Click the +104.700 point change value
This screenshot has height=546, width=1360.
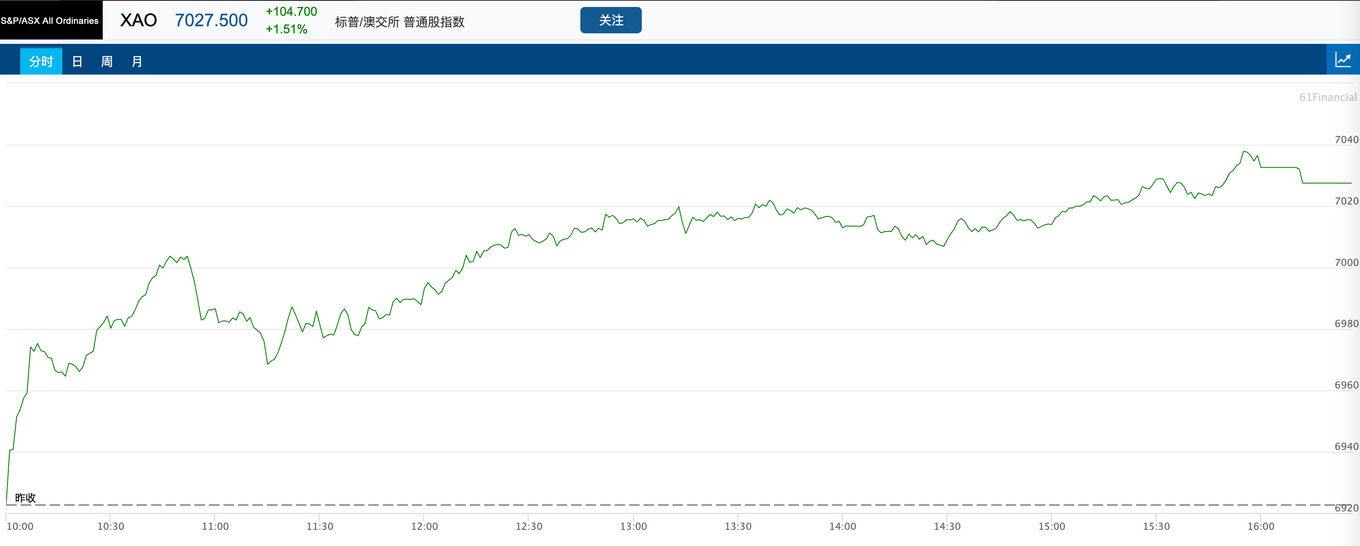click(x=291, y=11)
